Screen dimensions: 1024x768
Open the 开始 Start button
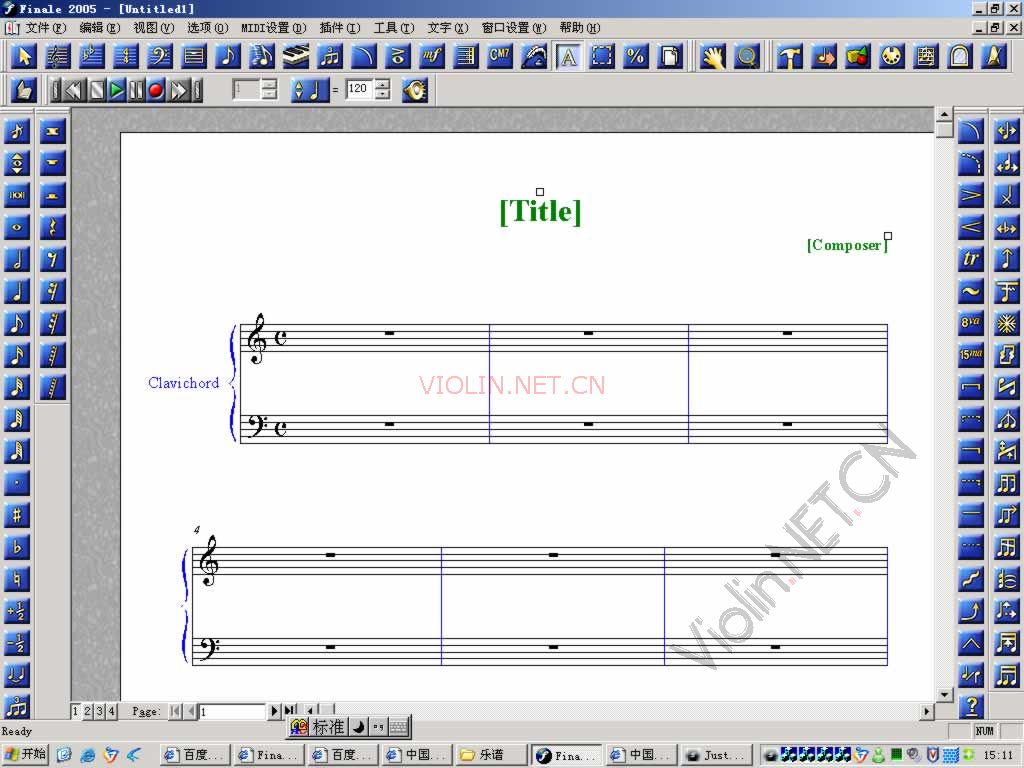point(25,755)
